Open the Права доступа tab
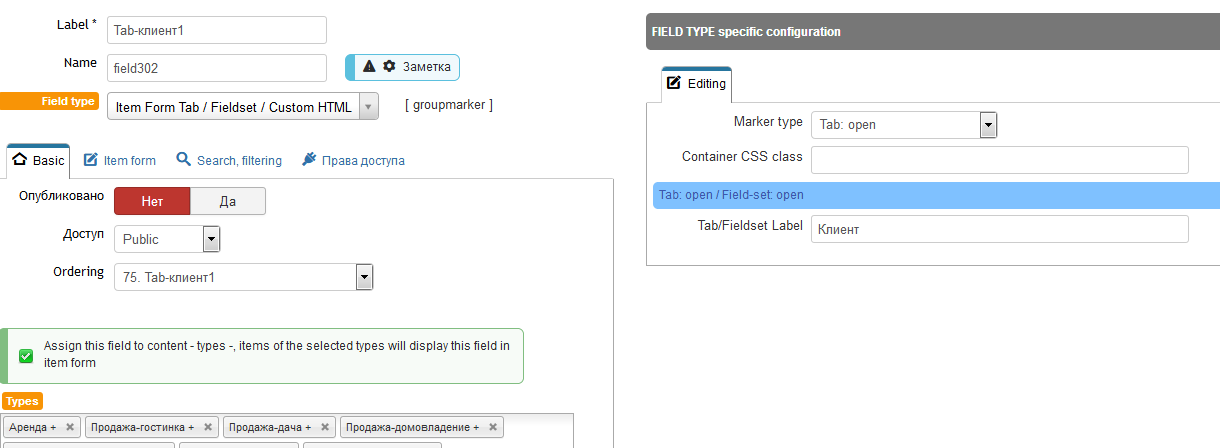This screenshot has width=1220, height=448. 353,160
